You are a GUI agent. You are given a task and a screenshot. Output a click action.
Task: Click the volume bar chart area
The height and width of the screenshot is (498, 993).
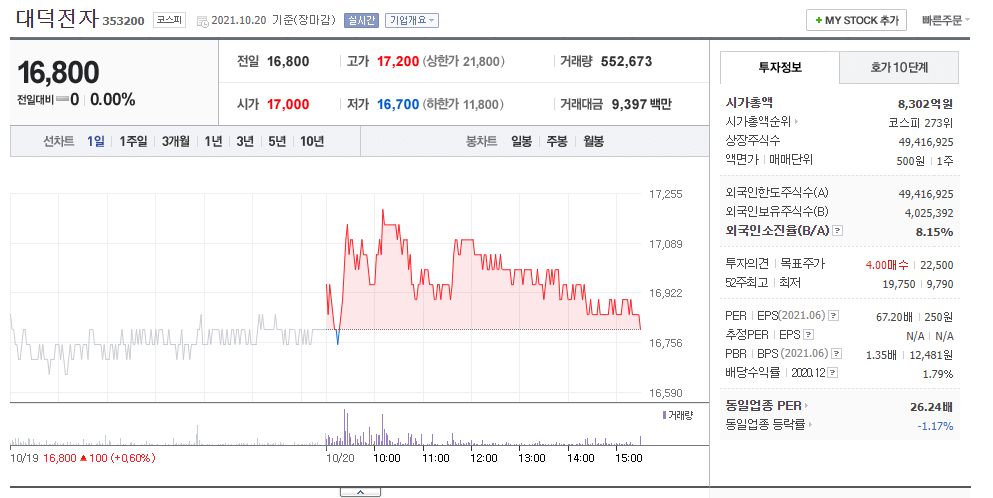pos(326,427)
